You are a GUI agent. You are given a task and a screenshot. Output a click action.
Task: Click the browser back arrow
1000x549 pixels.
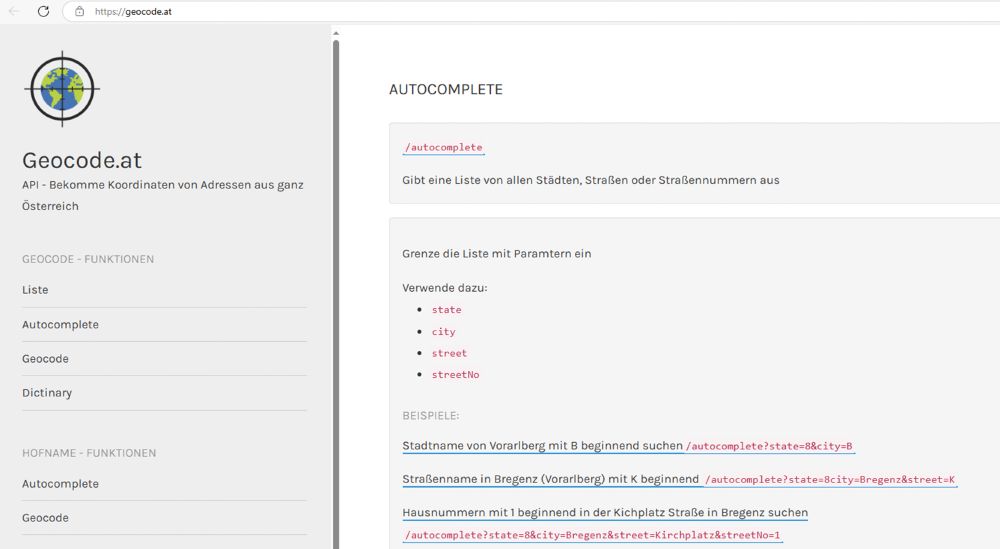coord(14,11)
